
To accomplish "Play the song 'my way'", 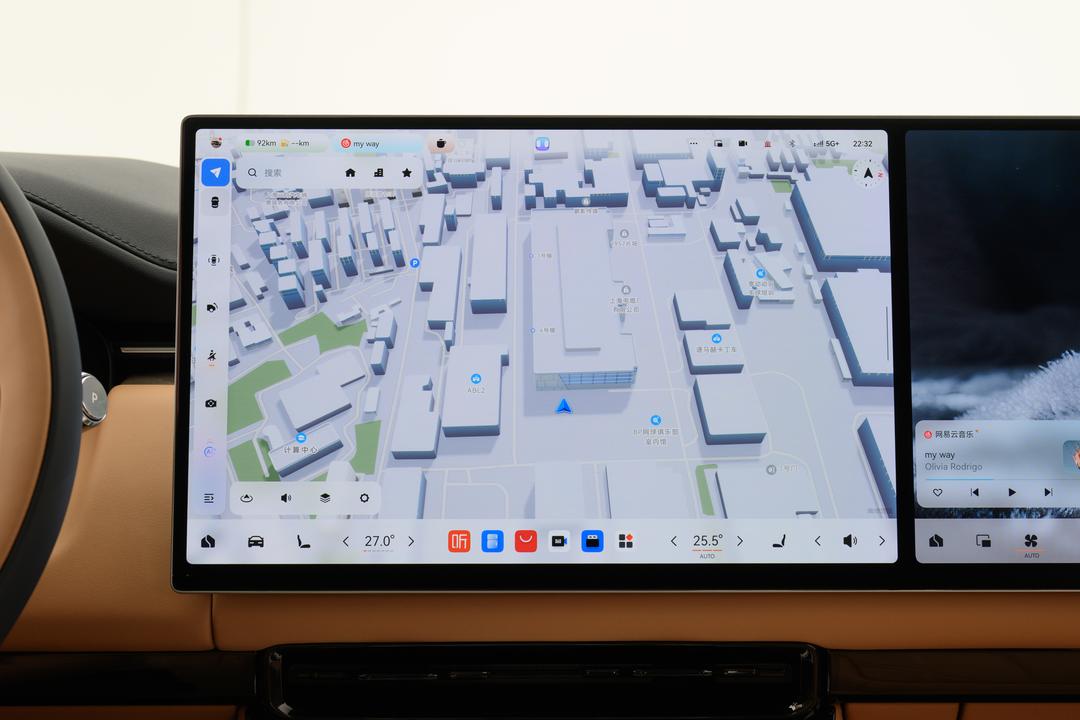I will [x=1012, y=492].
